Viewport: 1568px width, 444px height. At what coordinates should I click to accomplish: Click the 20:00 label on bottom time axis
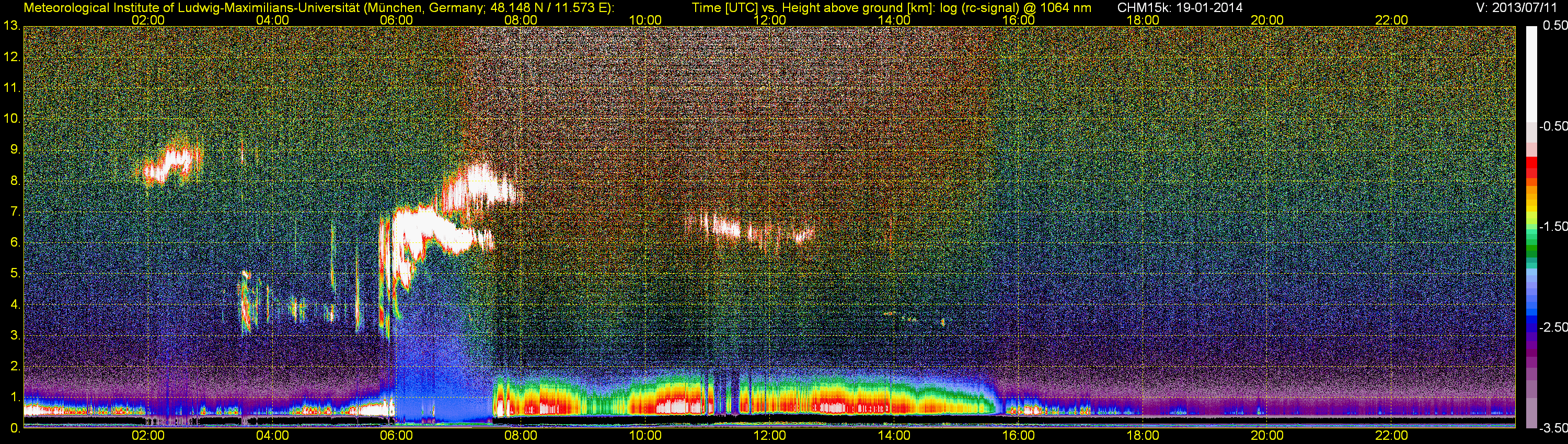[1267, 436]
